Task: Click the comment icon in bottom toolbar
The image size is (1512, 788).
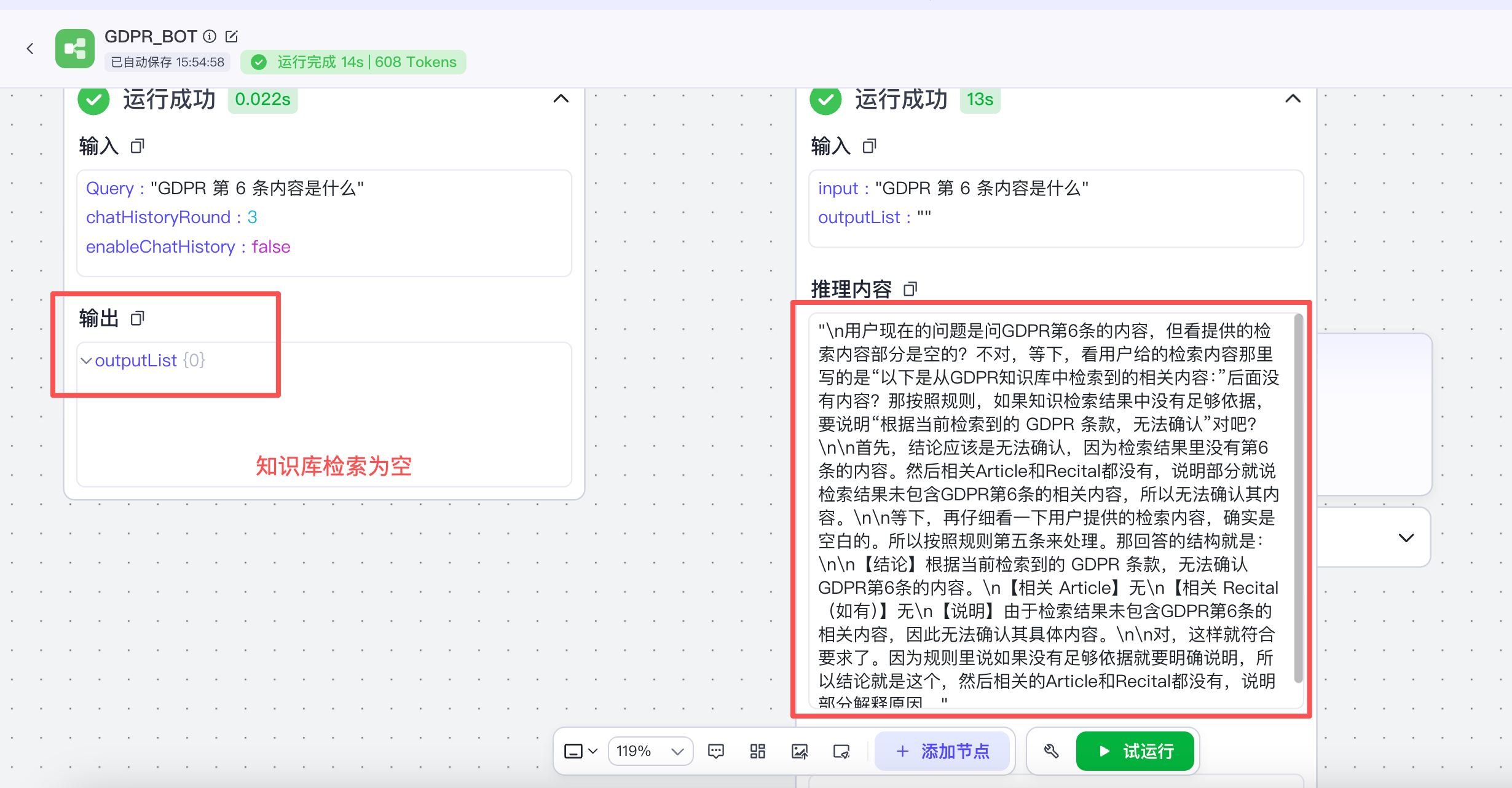Action: [x=716, y=751]
